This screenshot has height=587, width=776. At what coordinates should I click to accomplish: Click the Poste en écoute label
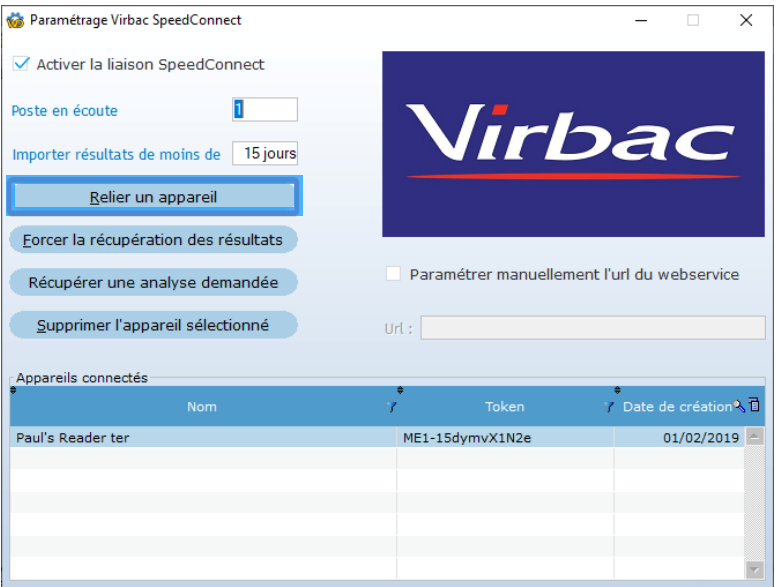(x=64, y=110)
